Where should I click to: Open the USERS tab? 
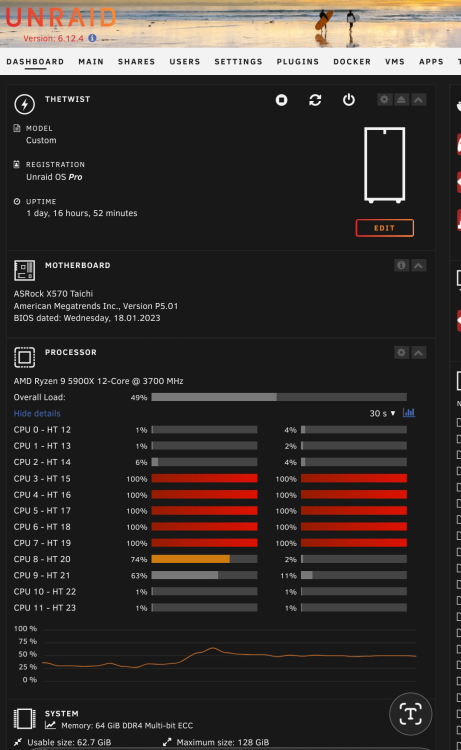pyautogui.click(x=185, y=62)
